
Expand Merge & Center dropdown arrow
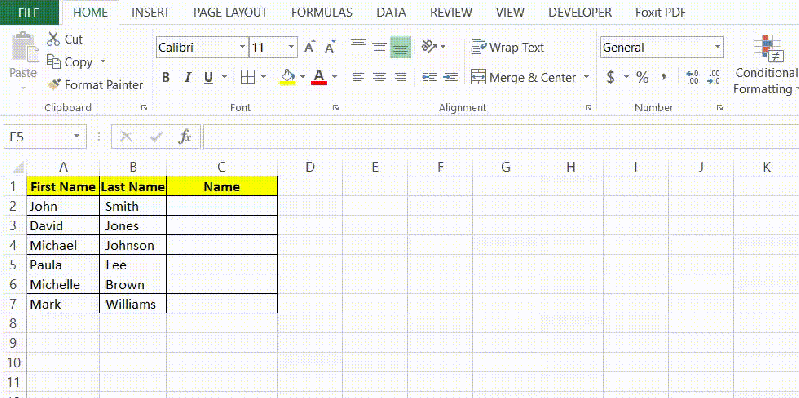coord(586,77)
